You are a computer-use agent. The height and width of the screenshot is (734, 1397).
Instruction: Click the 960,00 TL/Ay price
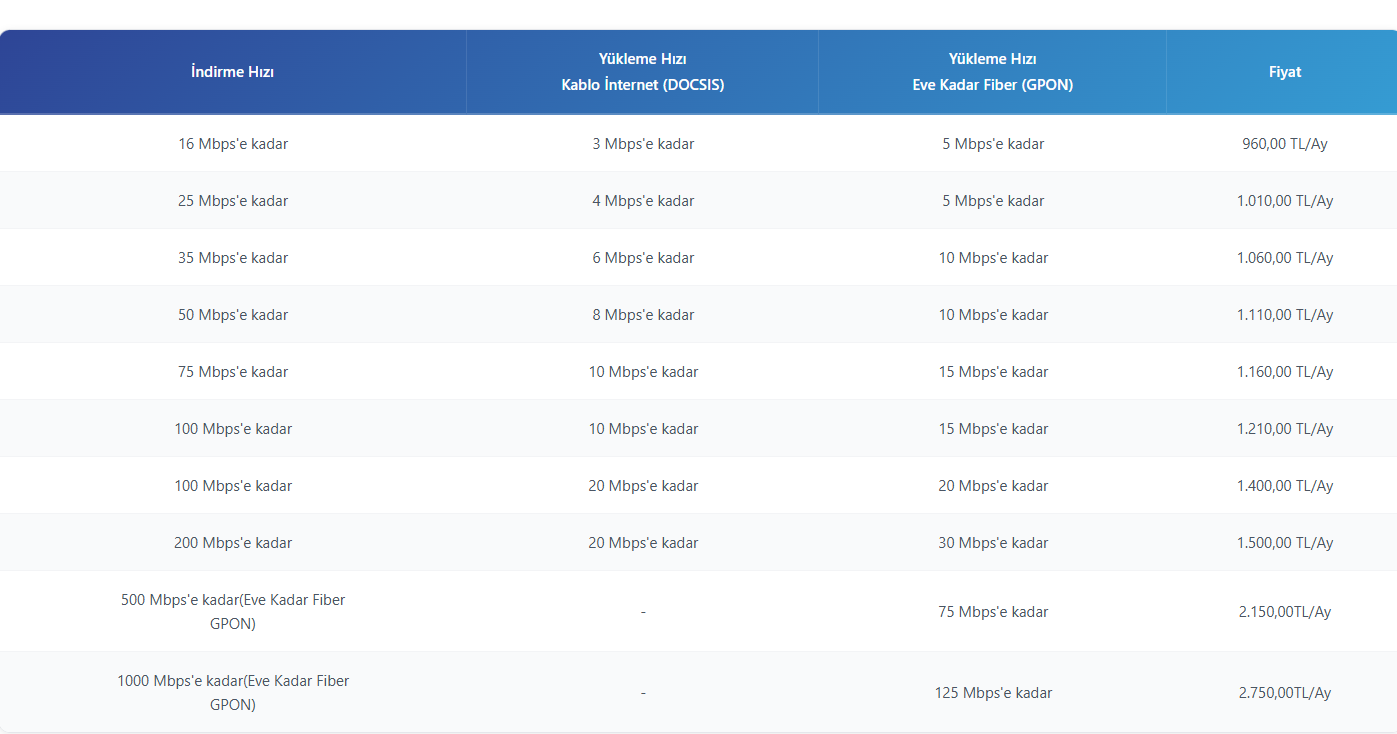(x=1285, y=144)
